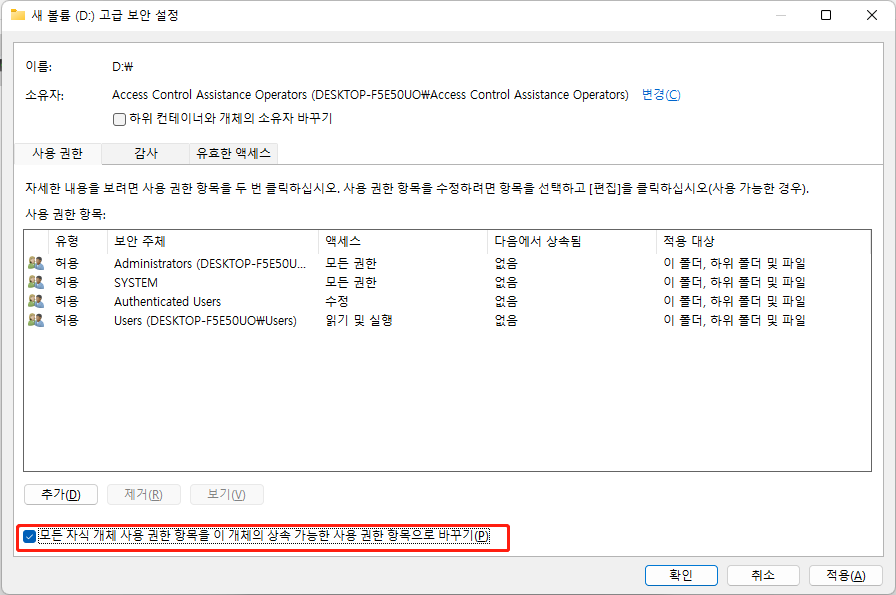
Task: Open the 변경(C) link to change owner
Action: [662, 94]
